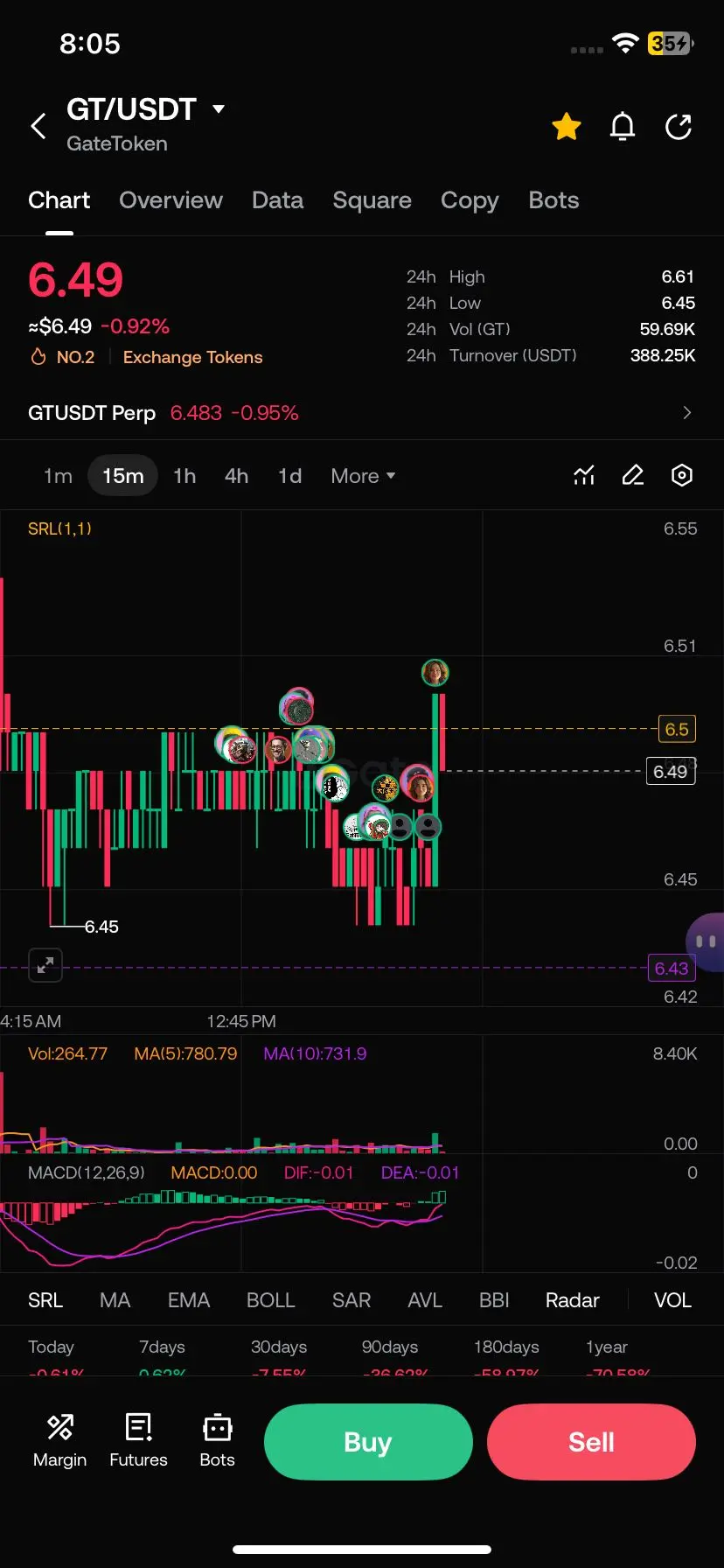Tap the Wi-Fi status icon
This screenshot has height=1568, width=724.
[x=625, y=43]
